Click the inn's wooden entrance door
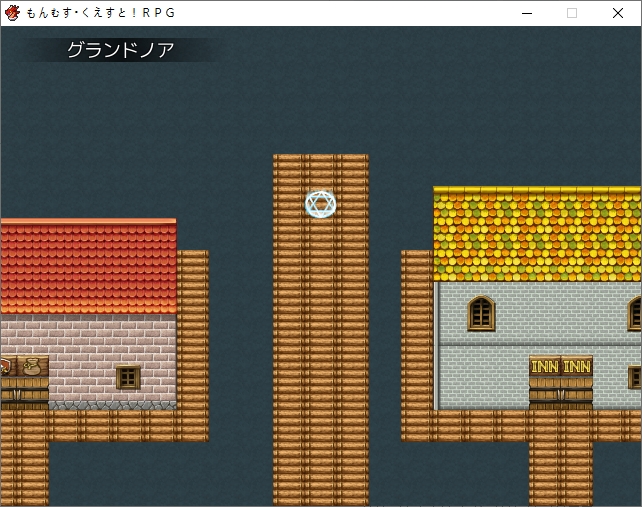The height and width of the screenshot is (507, 642). [x=561, y=393]
